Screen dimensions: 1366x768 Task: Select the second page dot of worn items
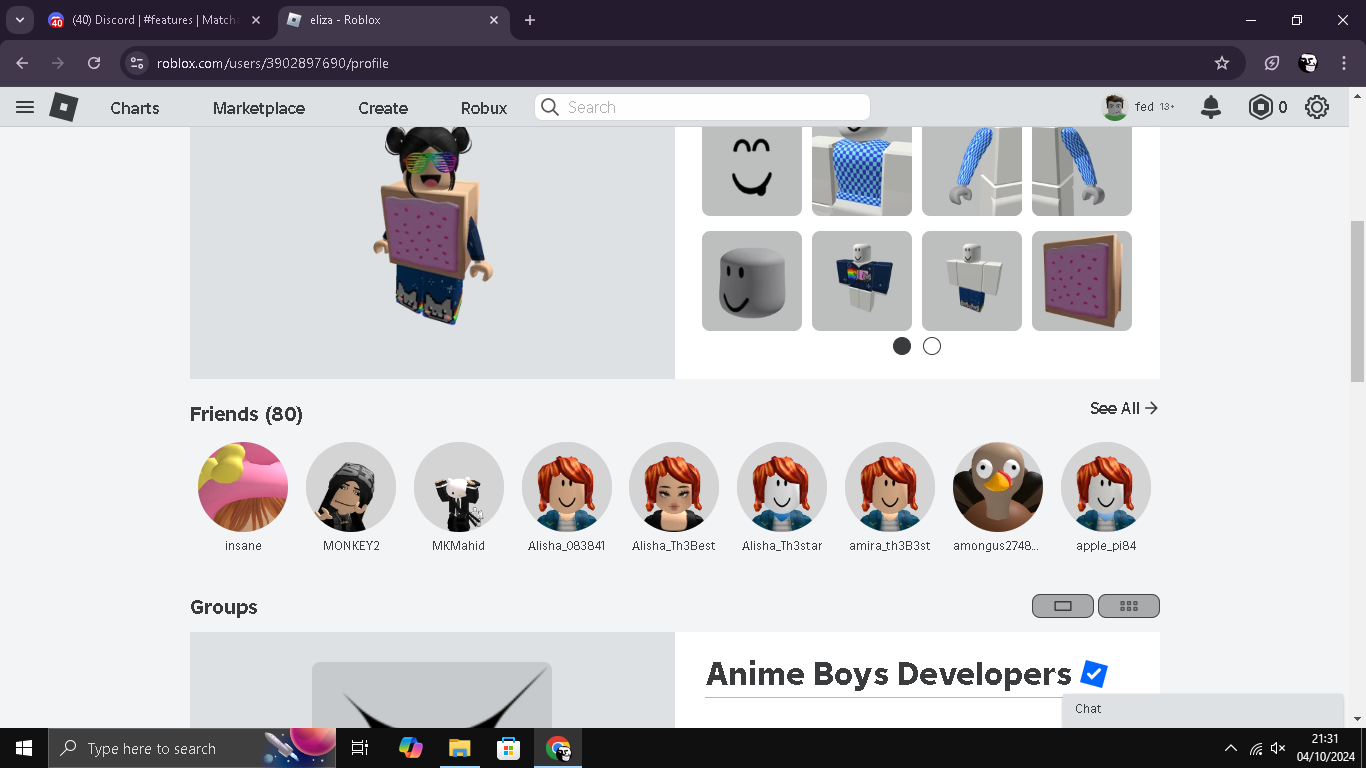(932, 346)
